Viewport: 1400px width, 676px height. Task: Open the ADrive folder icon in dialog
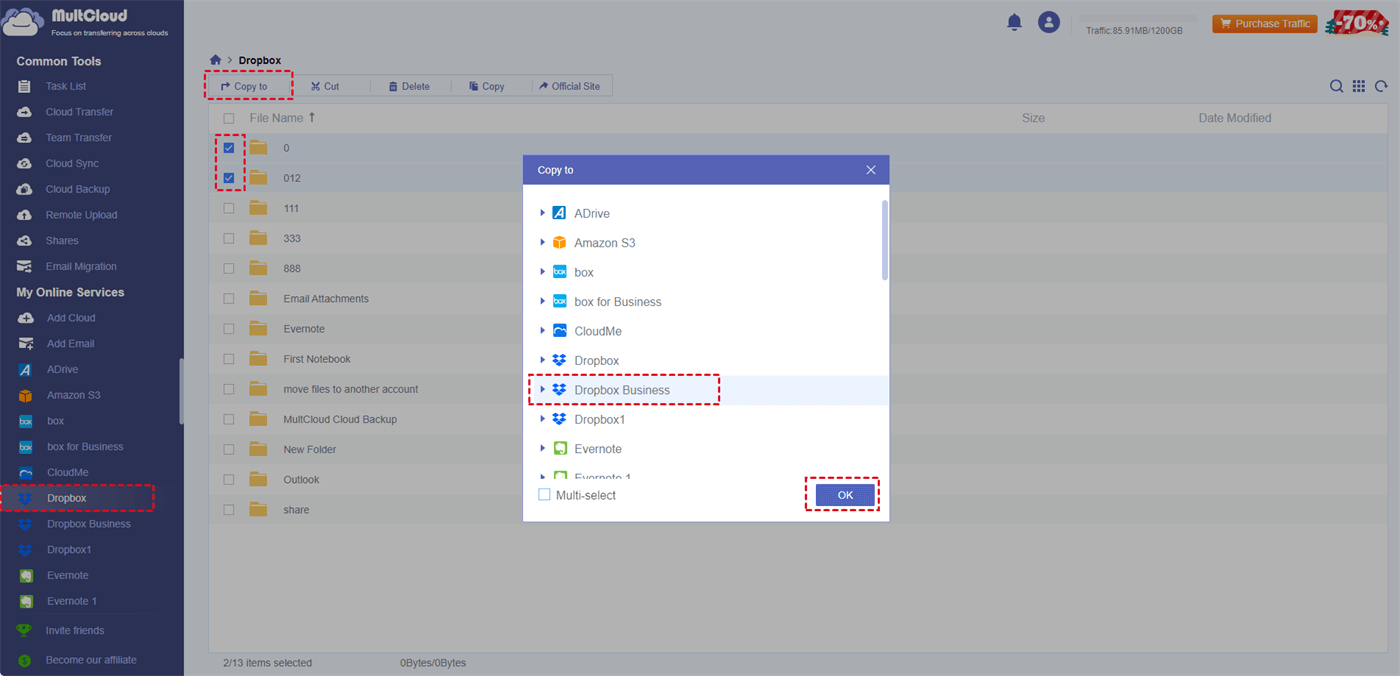559,213
